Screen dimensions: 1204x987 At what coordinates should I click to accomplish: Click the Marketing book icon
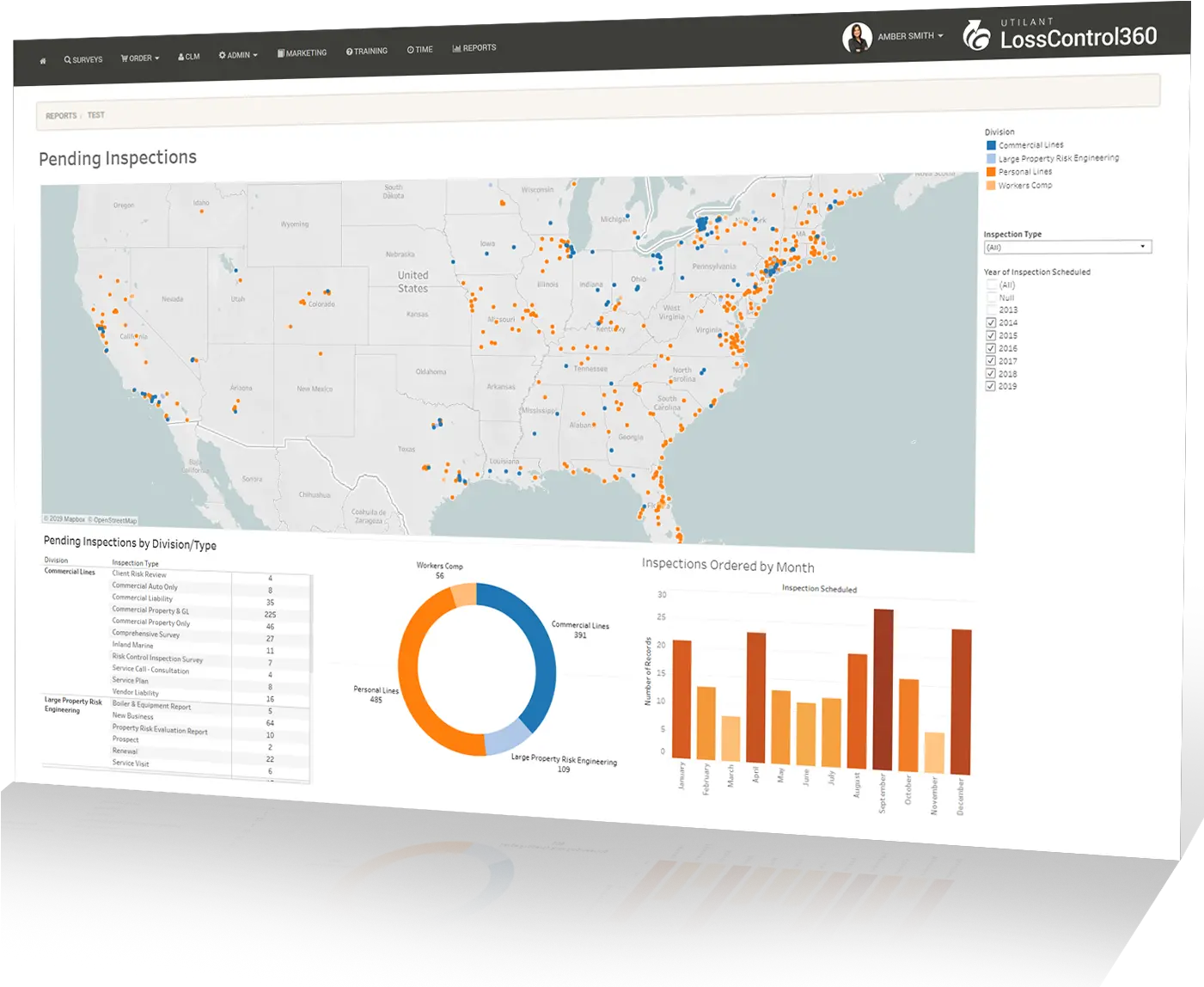(281, 53)
